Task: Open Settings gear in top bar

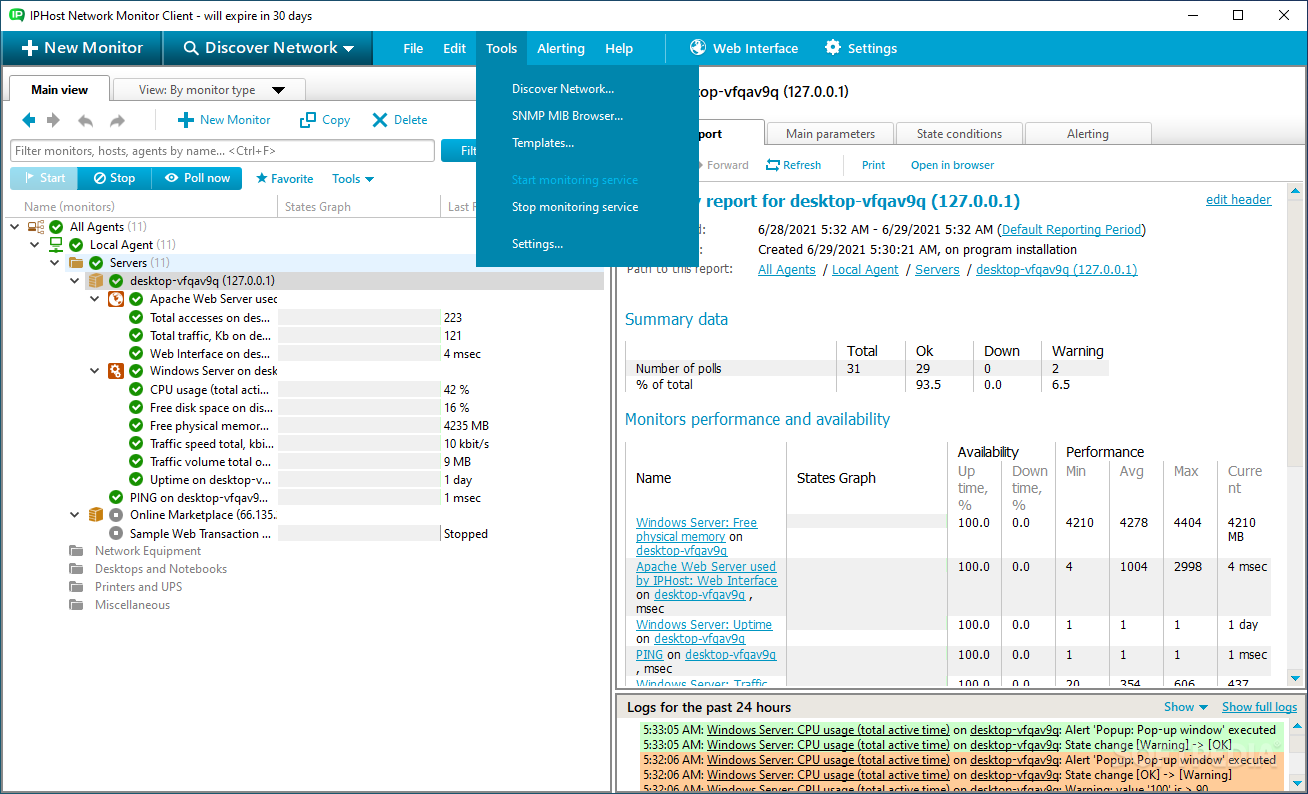Action: point(833,48)
